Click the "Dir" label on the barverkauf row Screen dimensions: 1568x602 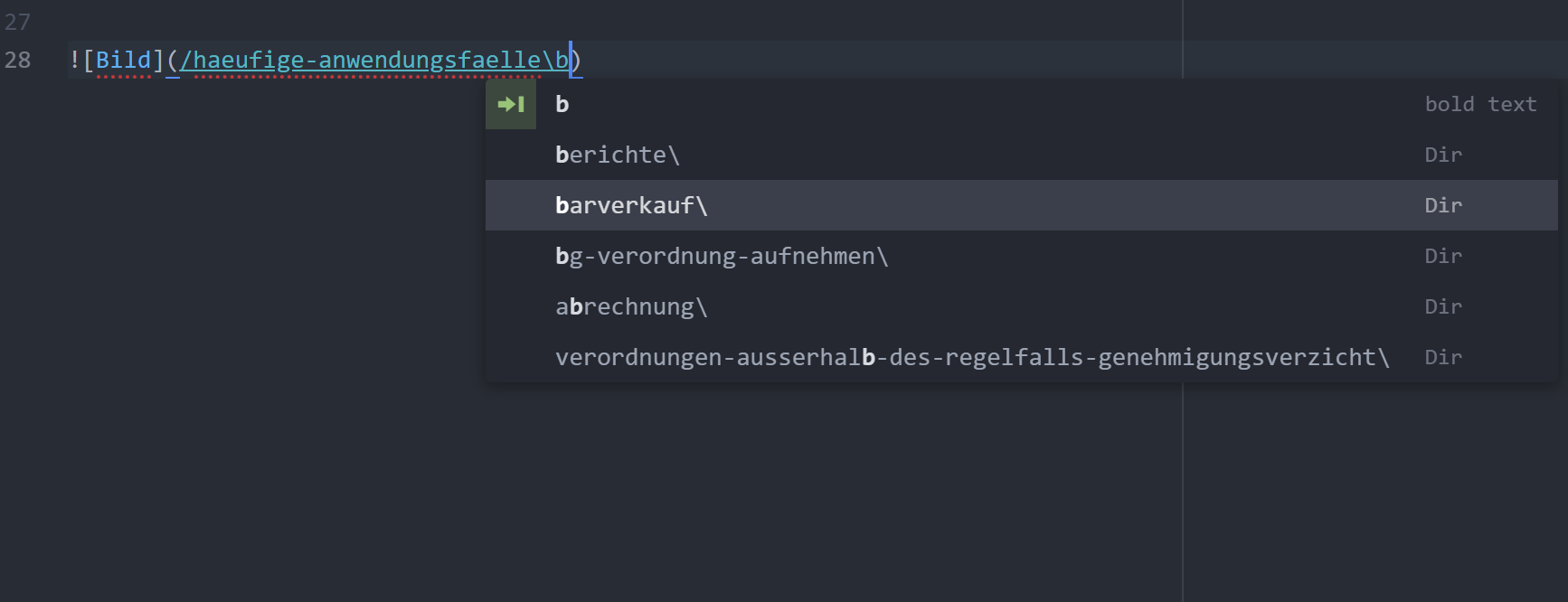[x=1442, y=205]
